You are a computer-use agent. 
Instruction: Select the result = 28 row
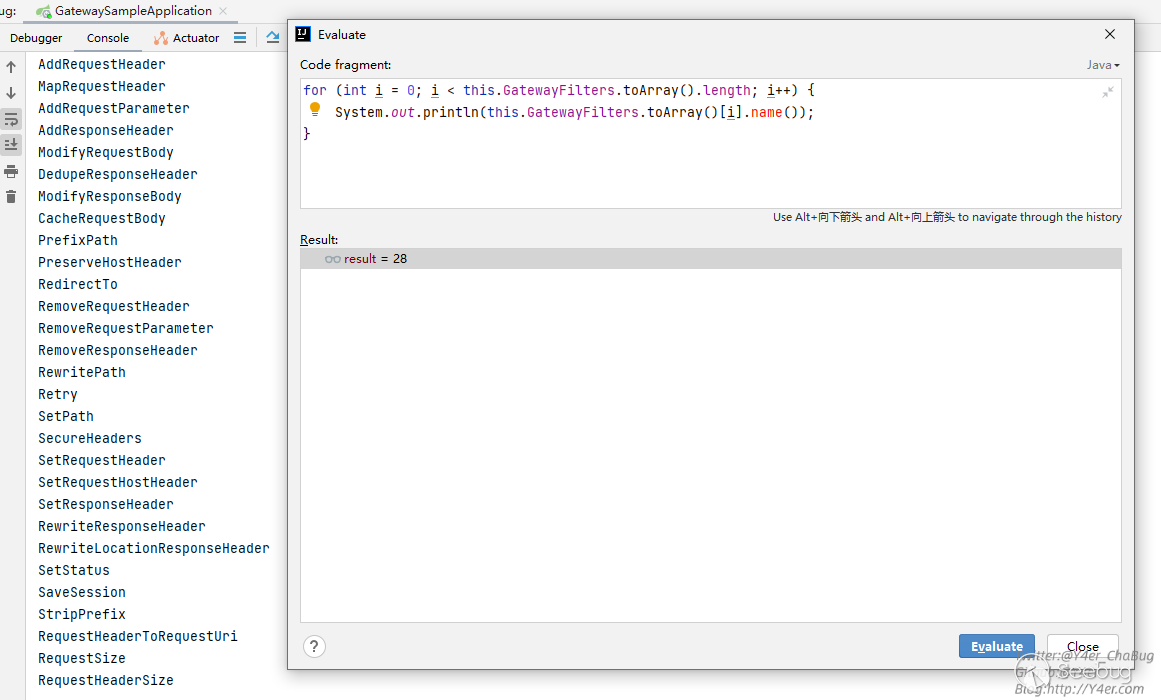(710, 259)
